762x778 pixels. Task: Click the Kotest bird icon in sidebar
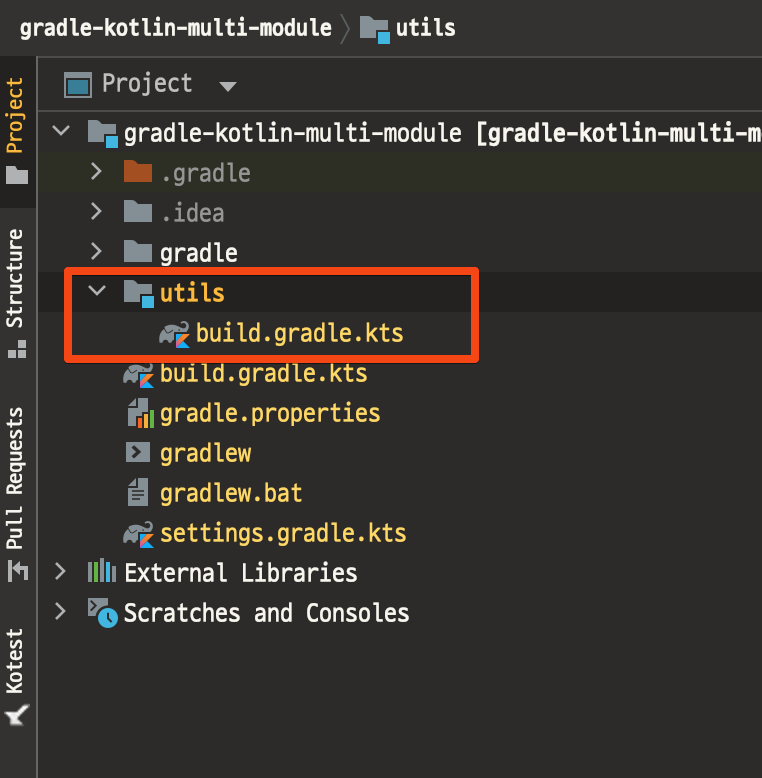click(x=17, y=715)
